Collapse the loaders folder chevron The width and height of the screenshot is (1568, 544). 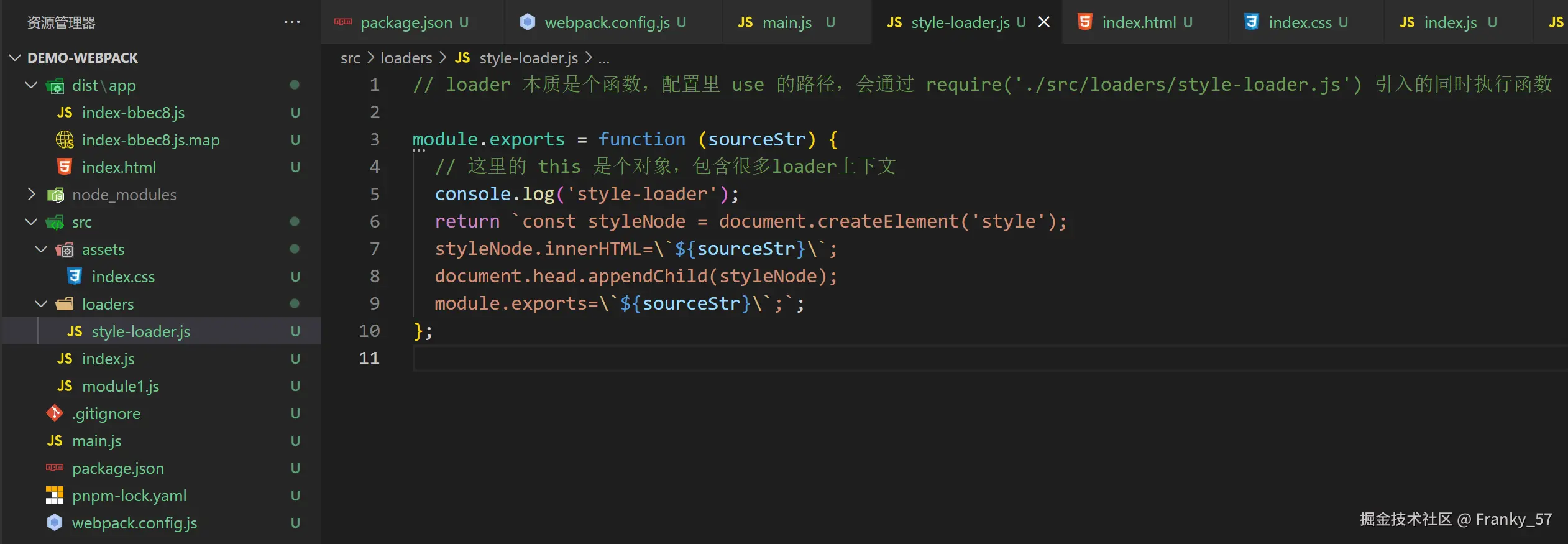click(x=41, y=304)
